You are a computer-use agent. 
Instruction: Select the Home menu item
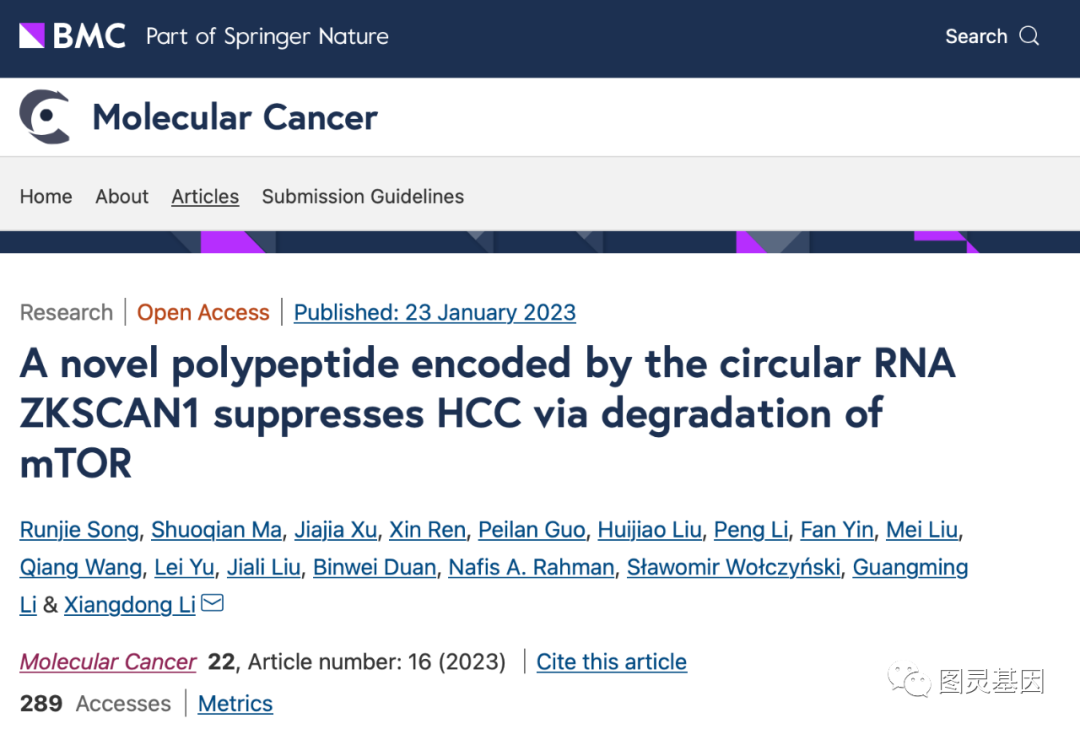coord(45,196)
